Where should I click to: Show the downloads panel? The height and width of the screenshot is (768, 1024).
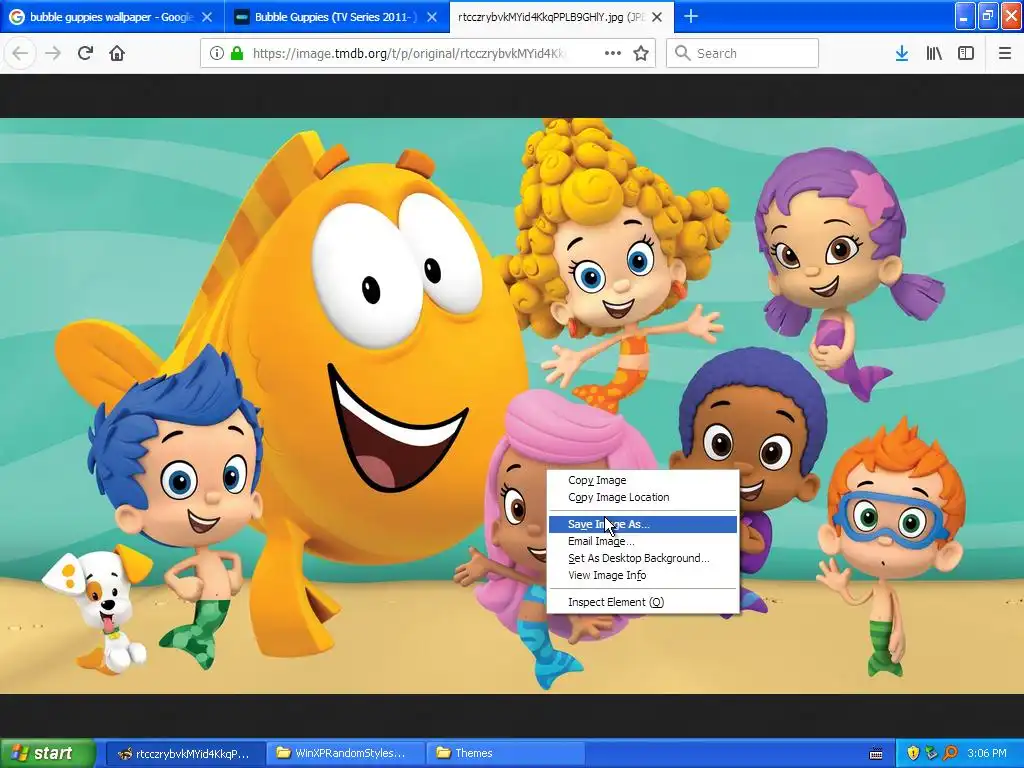point(902,53)
